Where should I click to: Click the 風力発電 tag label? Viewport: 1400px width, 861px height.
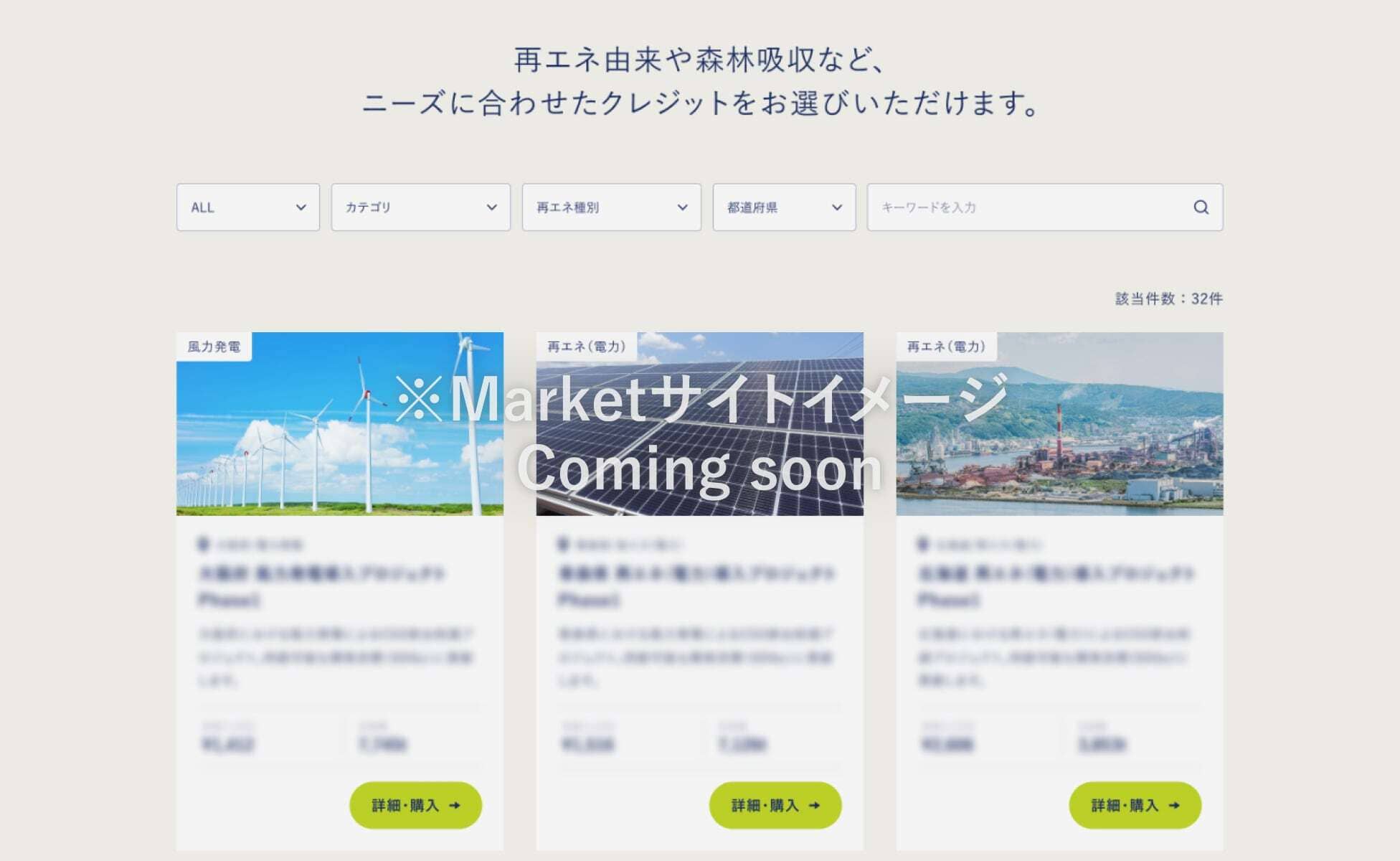click(x=214, y=347)
